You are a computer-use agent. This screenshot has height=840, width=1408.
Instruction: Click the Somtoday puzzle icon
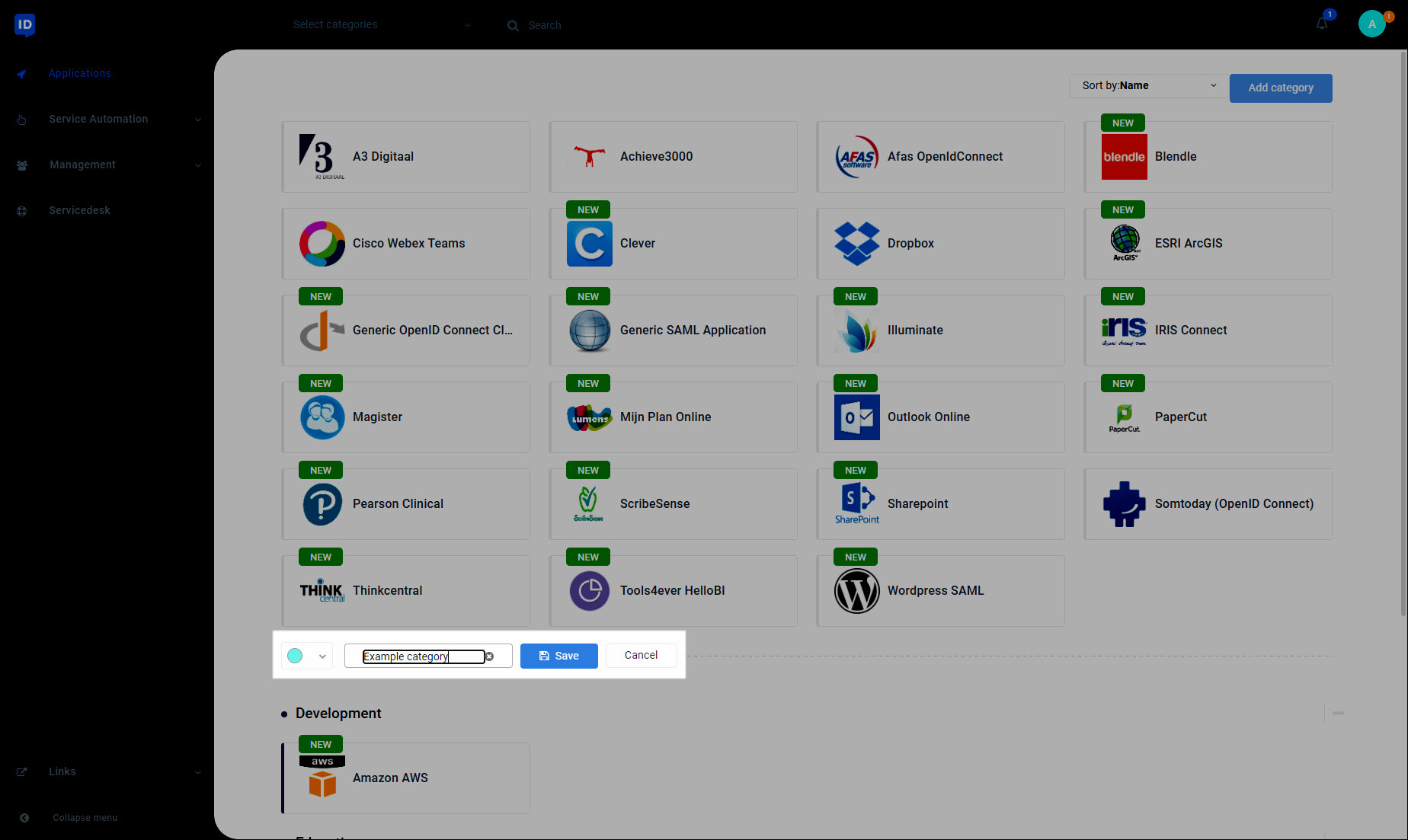pyautogui.click(x=1125, y=504)
